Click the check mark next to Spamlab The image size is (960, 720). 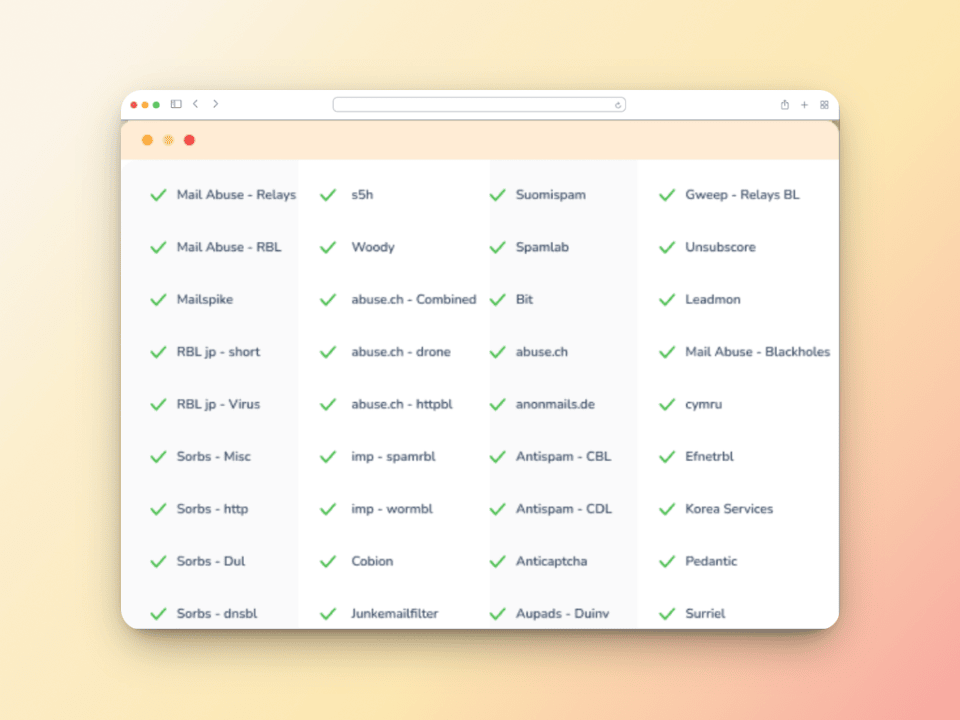pos(498,247)
